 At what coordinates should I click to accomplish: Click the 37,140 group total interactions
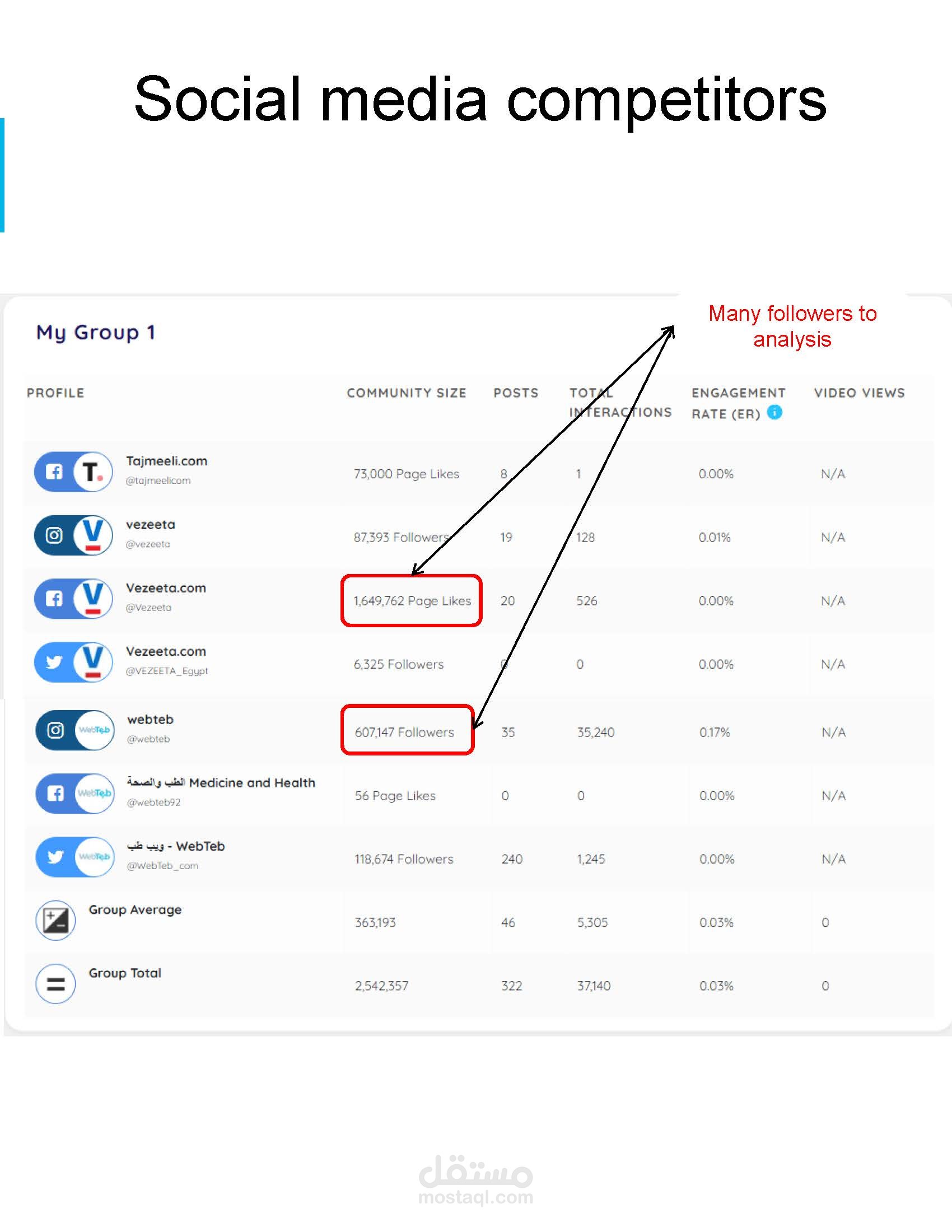pyautogui.click(x=594, y=986)
